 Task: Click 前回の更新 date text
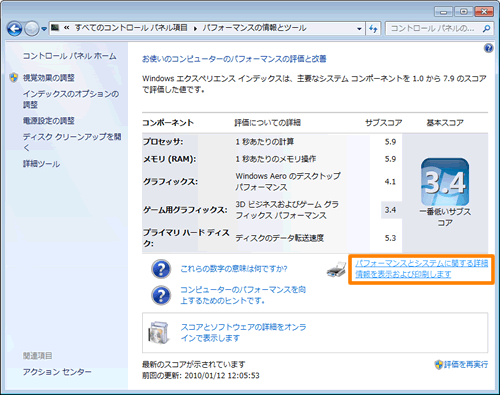[x=201, y=376]
